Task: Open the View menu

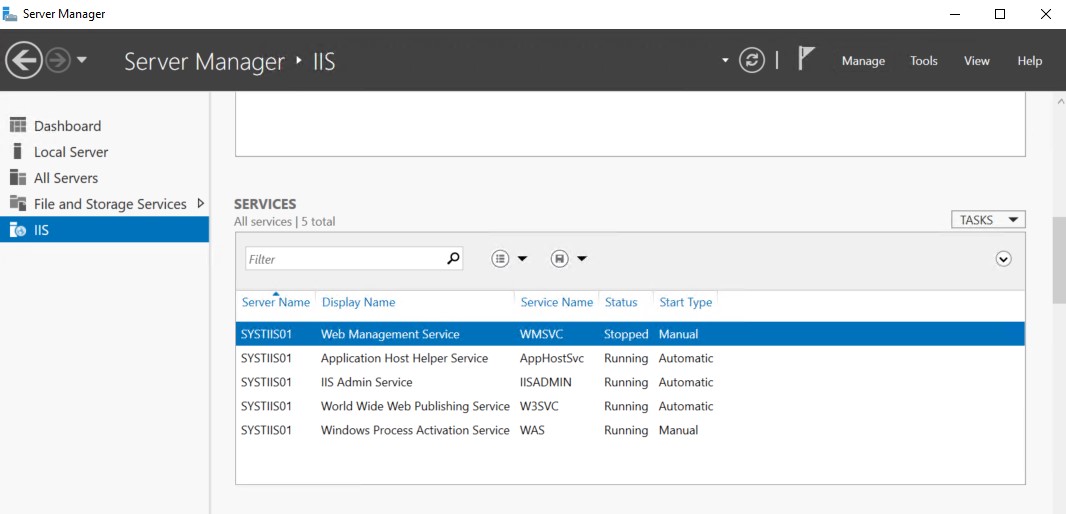Action: [976, 61]
